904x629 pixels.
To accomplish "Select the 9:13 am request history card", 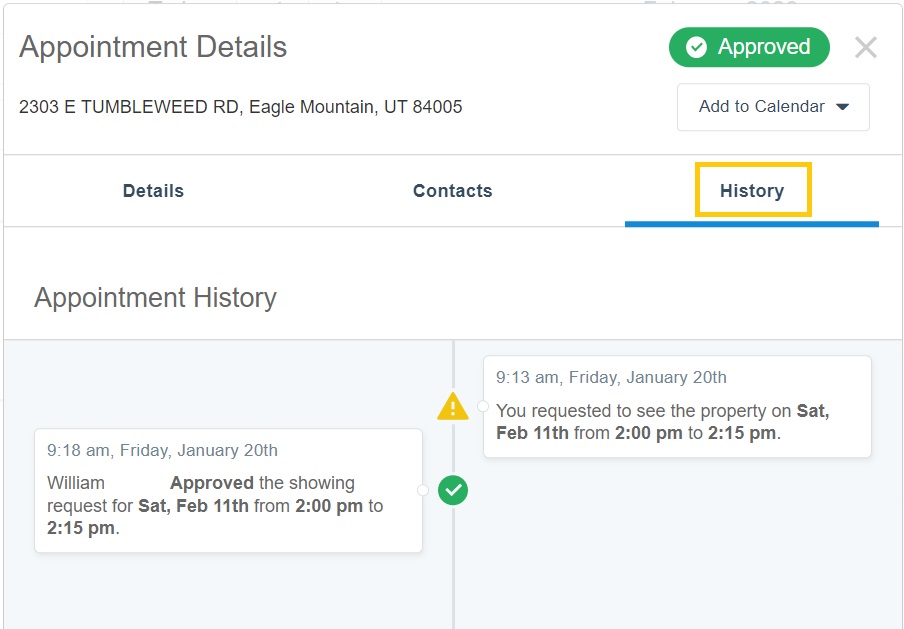I will point(677,407).
